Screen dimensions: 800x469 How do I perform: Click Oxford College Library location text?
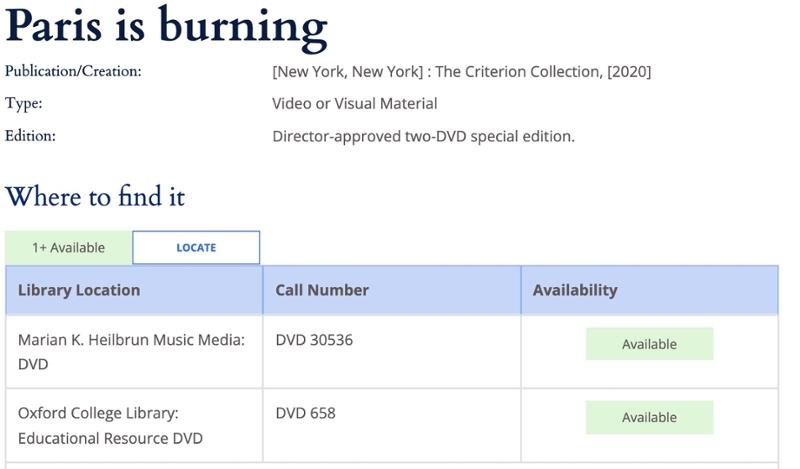tap(110, 425)
